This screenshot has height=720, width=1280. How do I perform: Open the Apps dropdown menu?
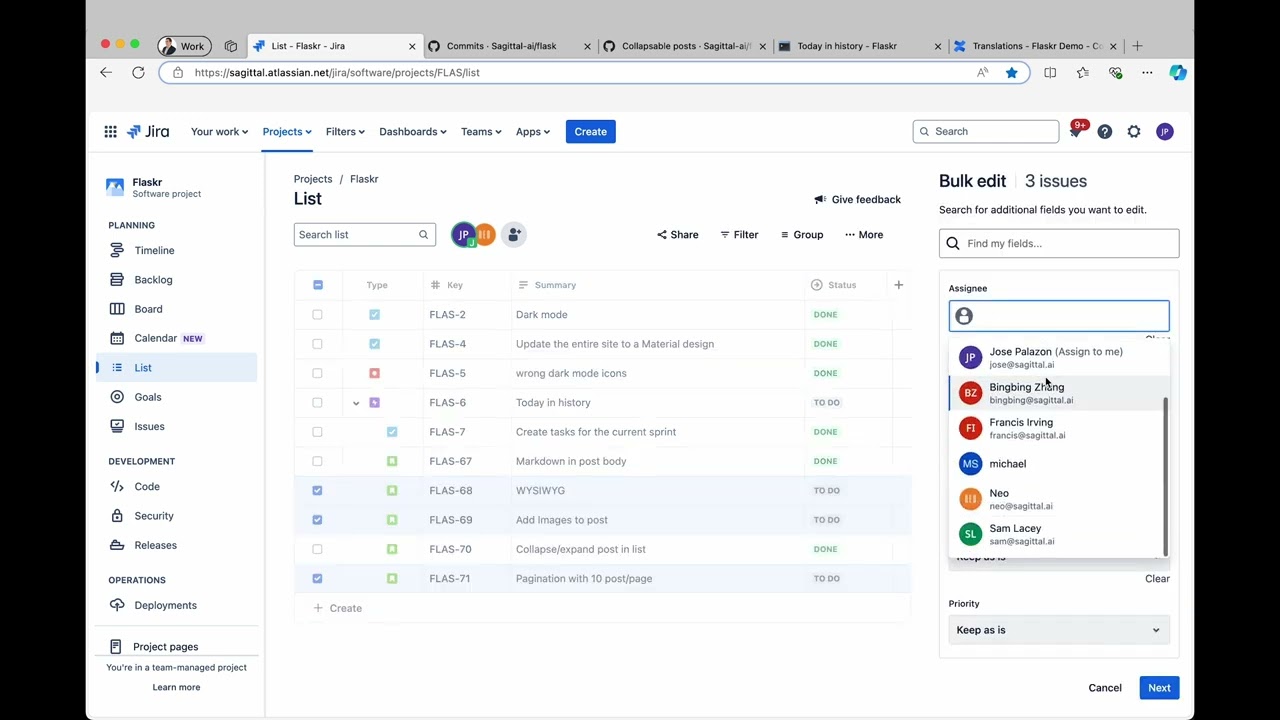533,131
